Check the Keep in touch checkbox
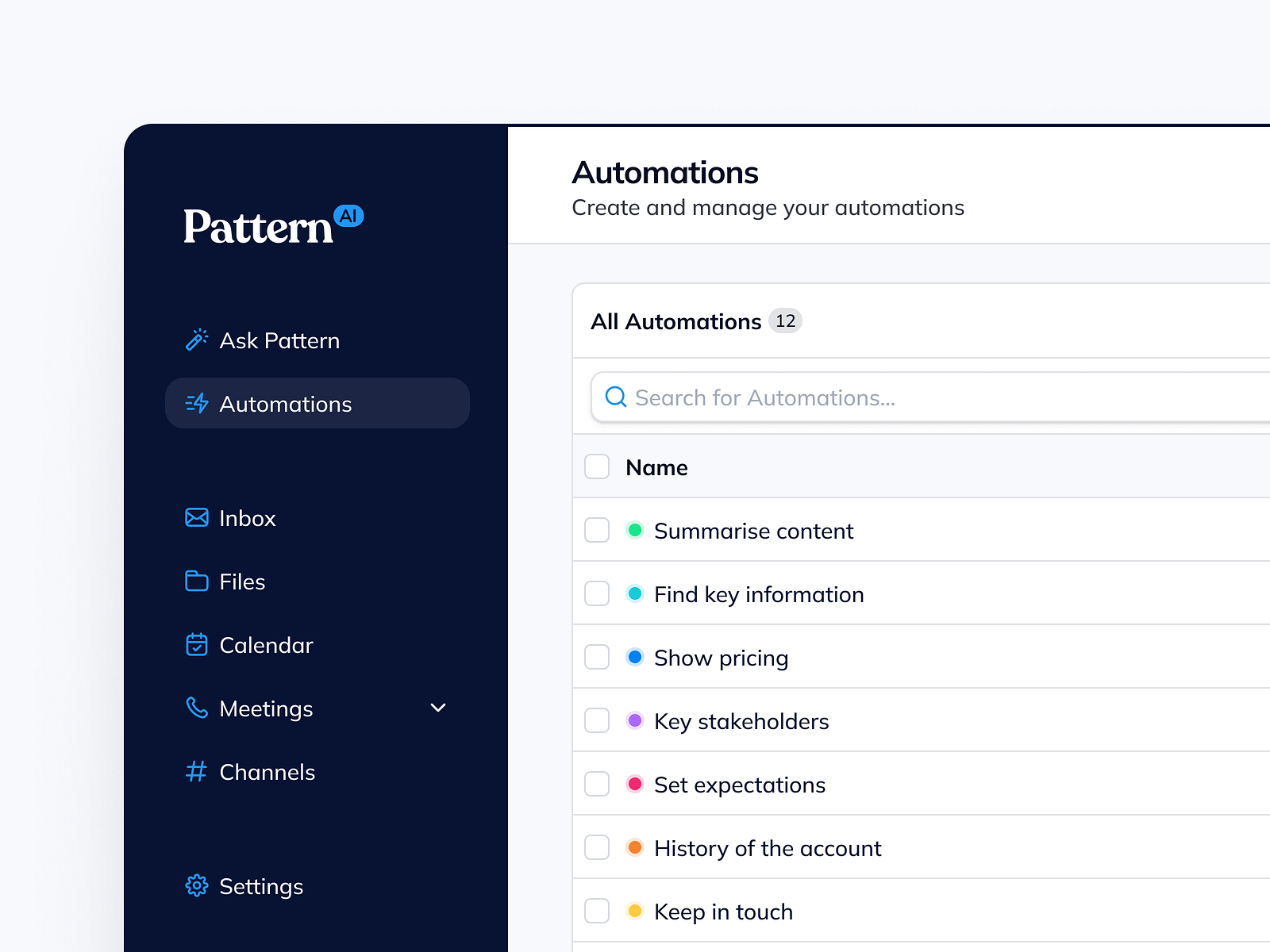Screen dimensions: 1270x952 click(597, 911)
